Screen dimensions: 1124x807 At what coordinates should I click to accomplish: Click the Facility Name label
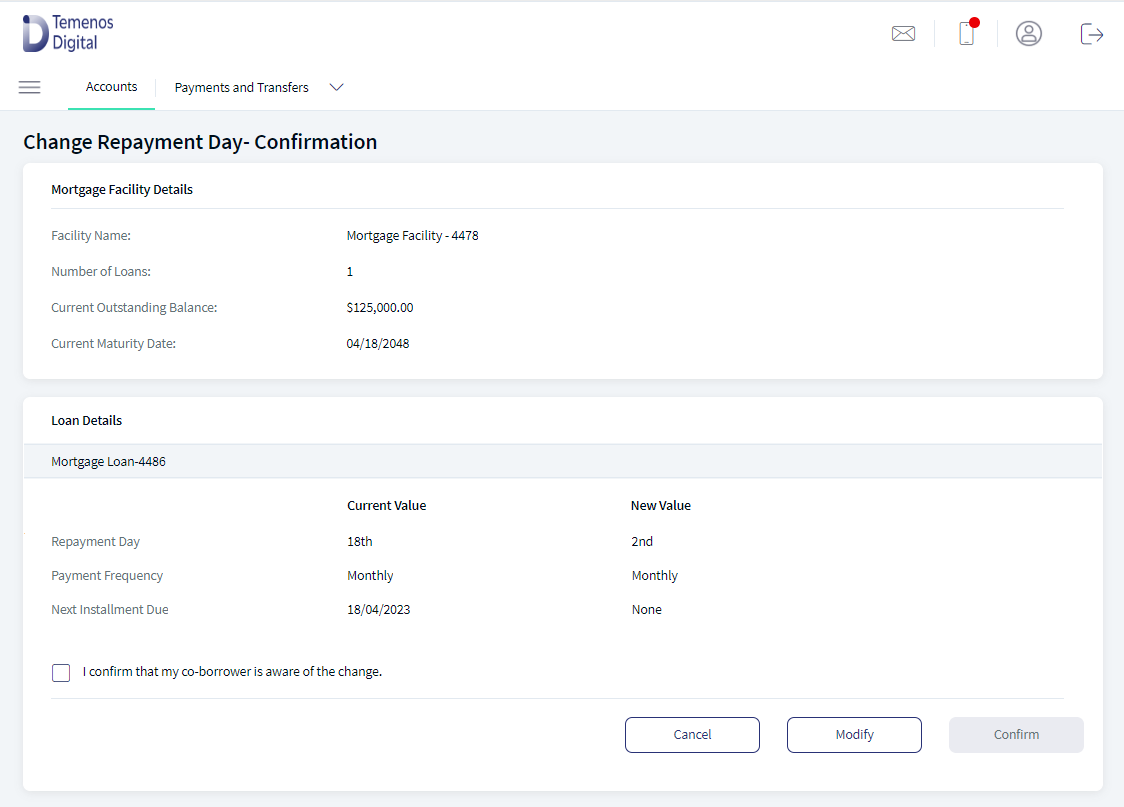tap(91, 236)
